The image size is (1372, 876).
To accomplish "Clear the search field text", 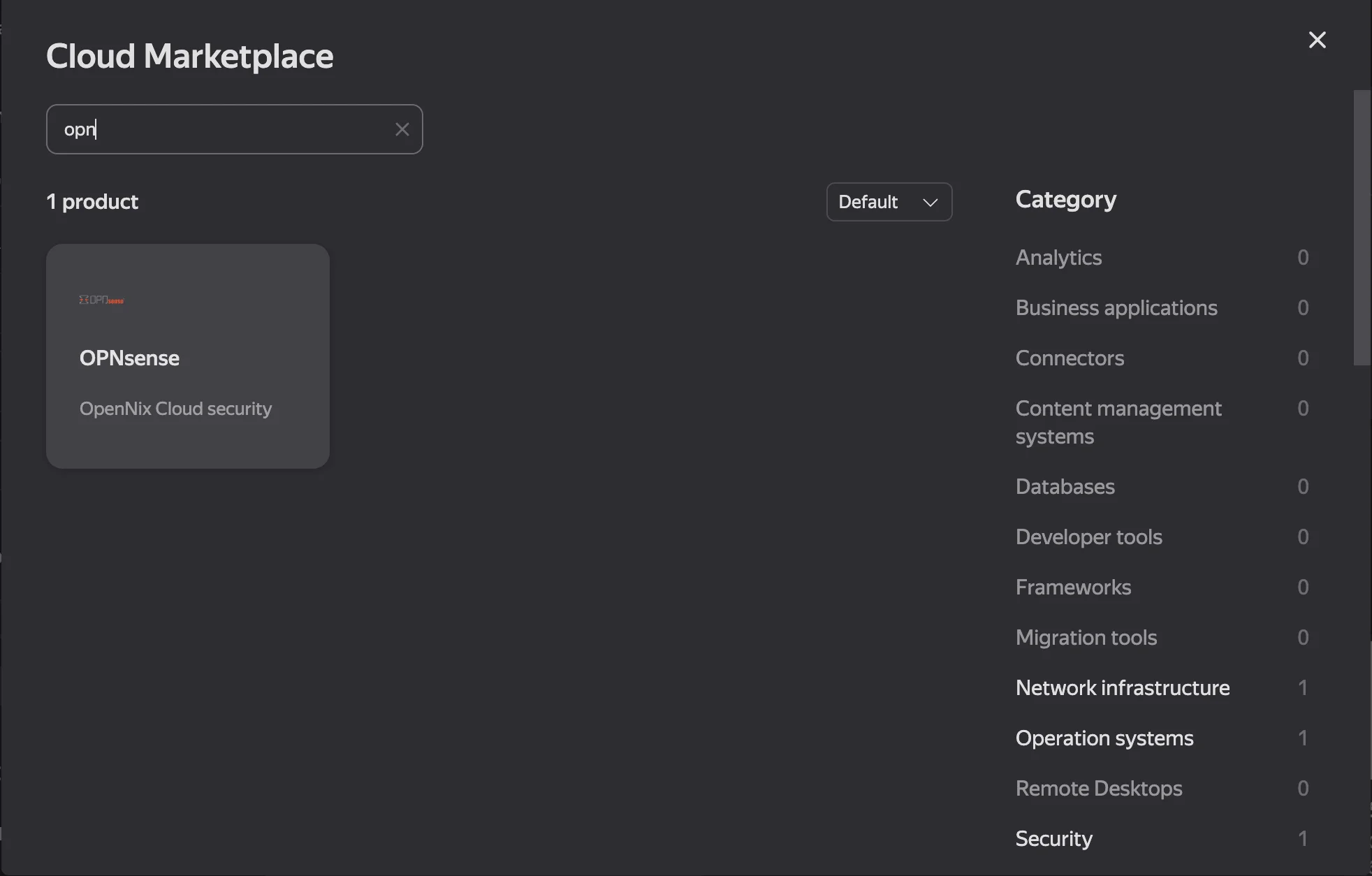I will (x=402, y=129).
